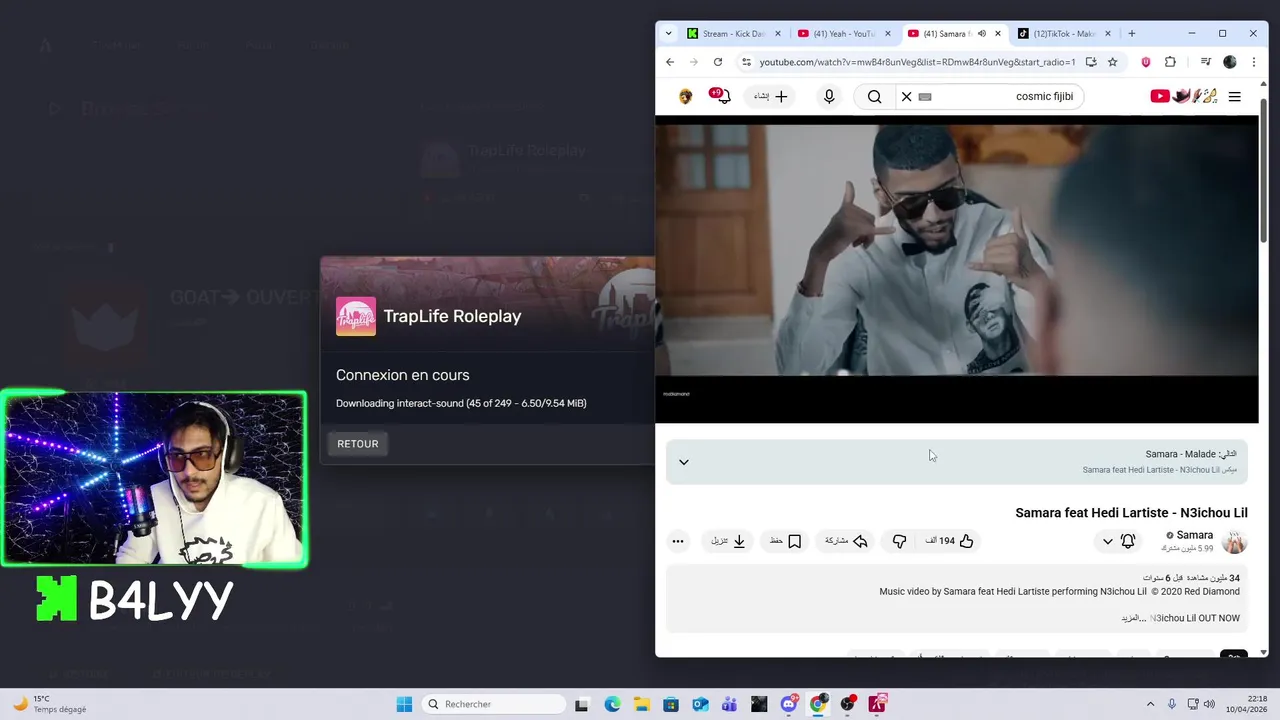Image resolution: width=1280 pixels, height=720 pixels.
Task: Click the Chrome forward navigation arrow
Action: pyautogui.click(x=694, y=62)
